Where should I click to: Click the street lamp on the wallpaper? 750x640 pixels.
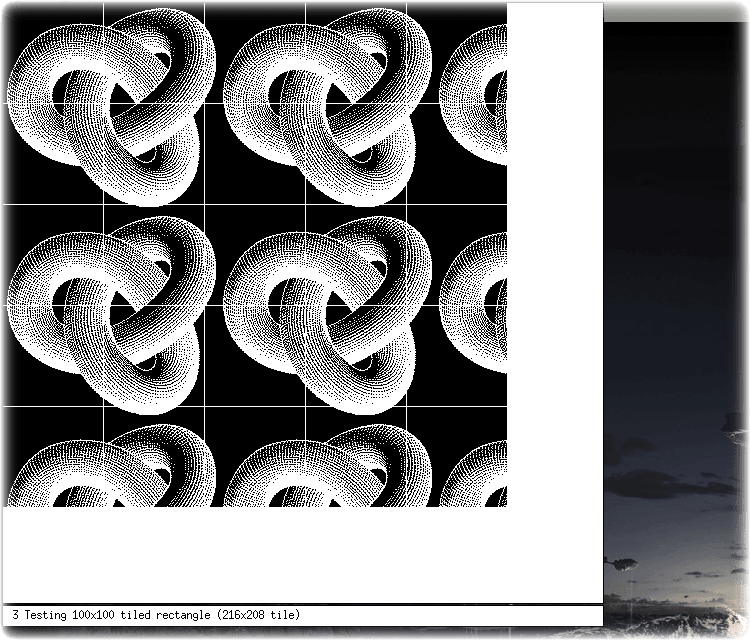(x=621, y=564)
